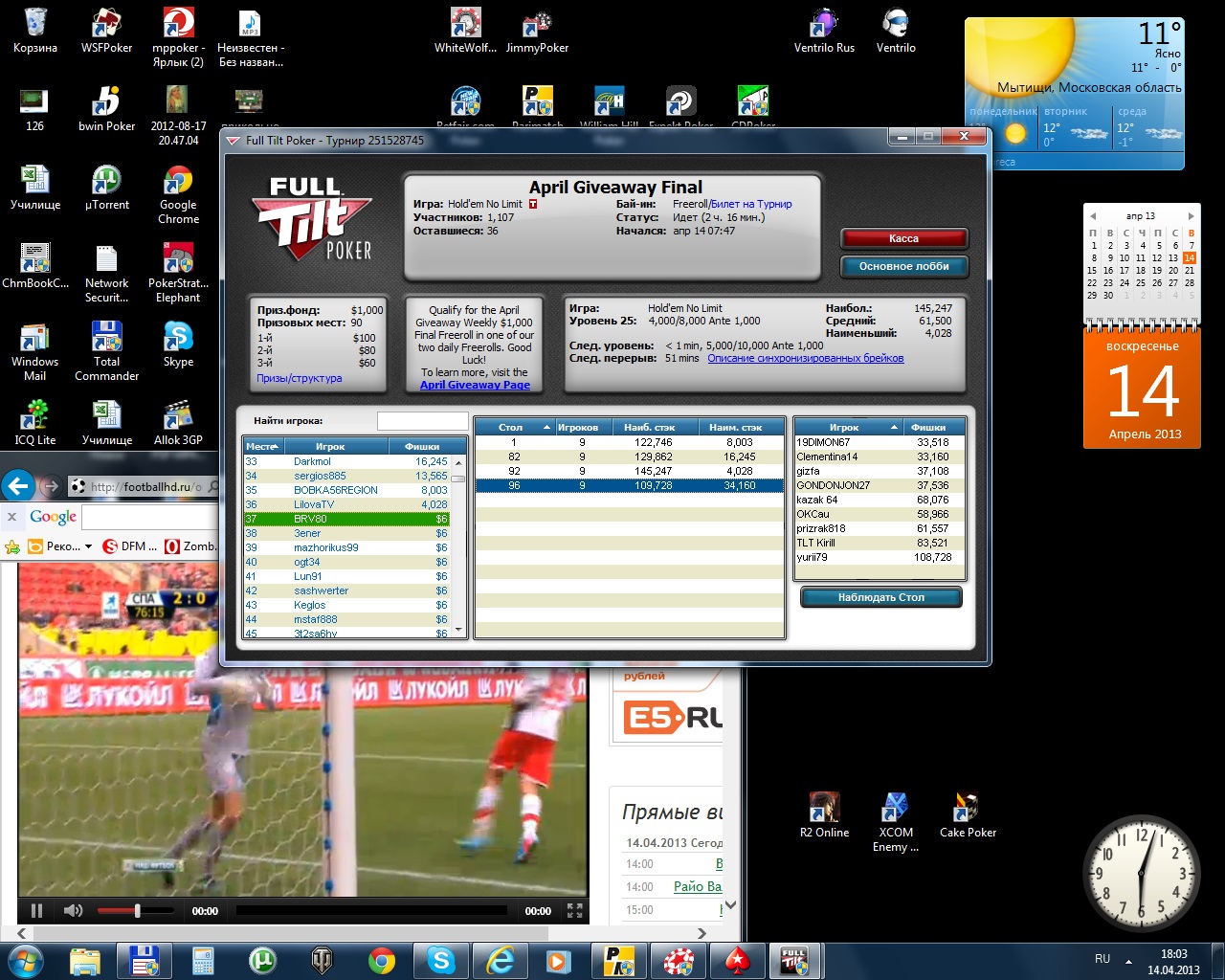Open the Skype desktop shortcut
This screenshot has width=1225, height=980.
(x=178, y=345)
